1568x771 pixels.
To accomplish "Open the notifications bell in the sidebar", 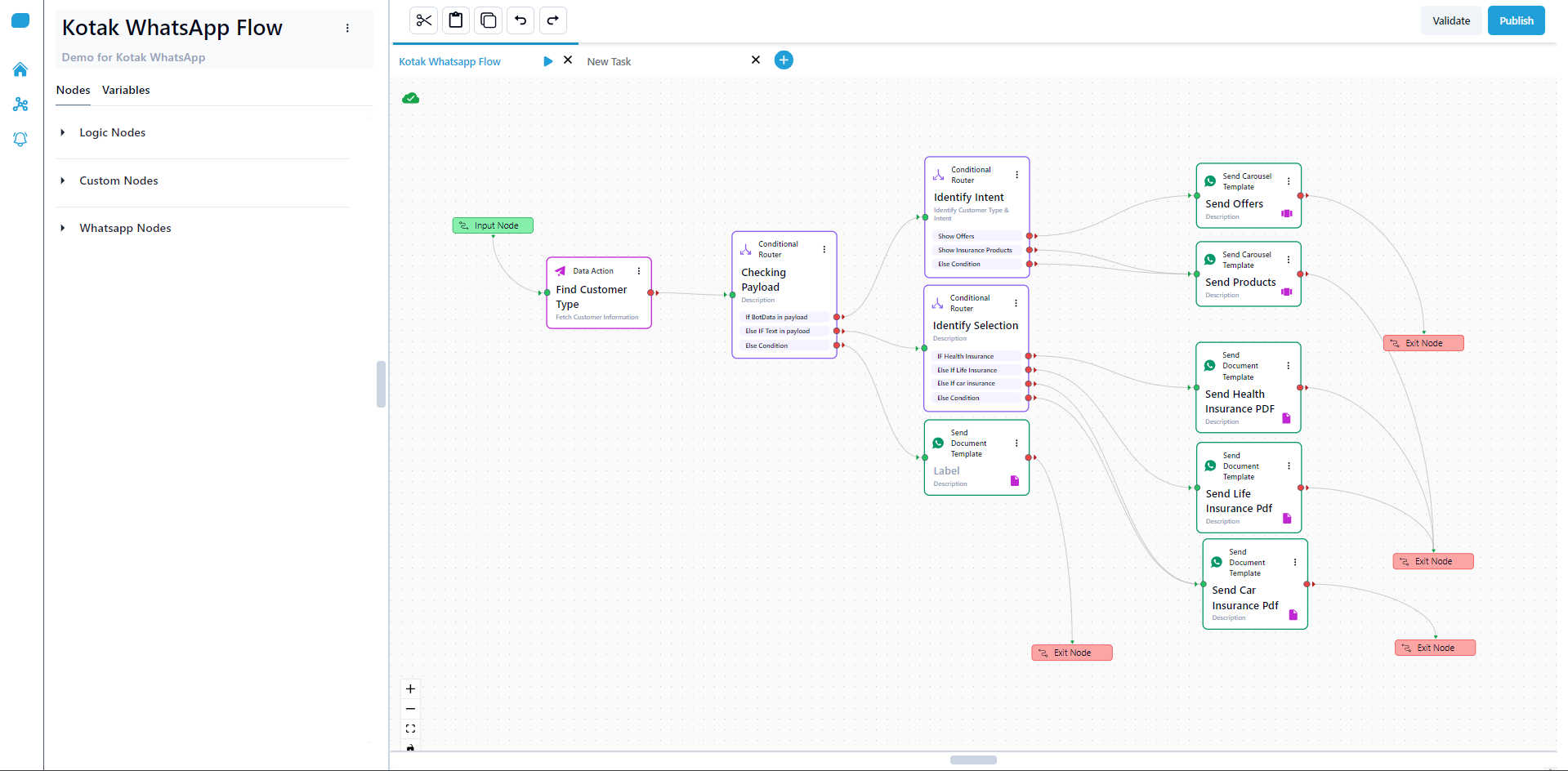I will click(20, 140).
